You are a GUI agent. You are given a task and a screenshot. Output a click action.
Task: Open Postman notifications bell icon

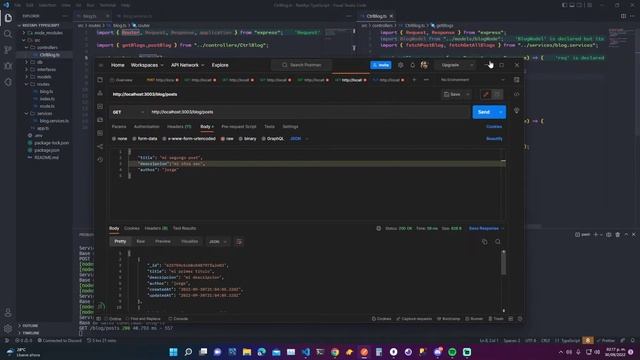tap(412, 65)
